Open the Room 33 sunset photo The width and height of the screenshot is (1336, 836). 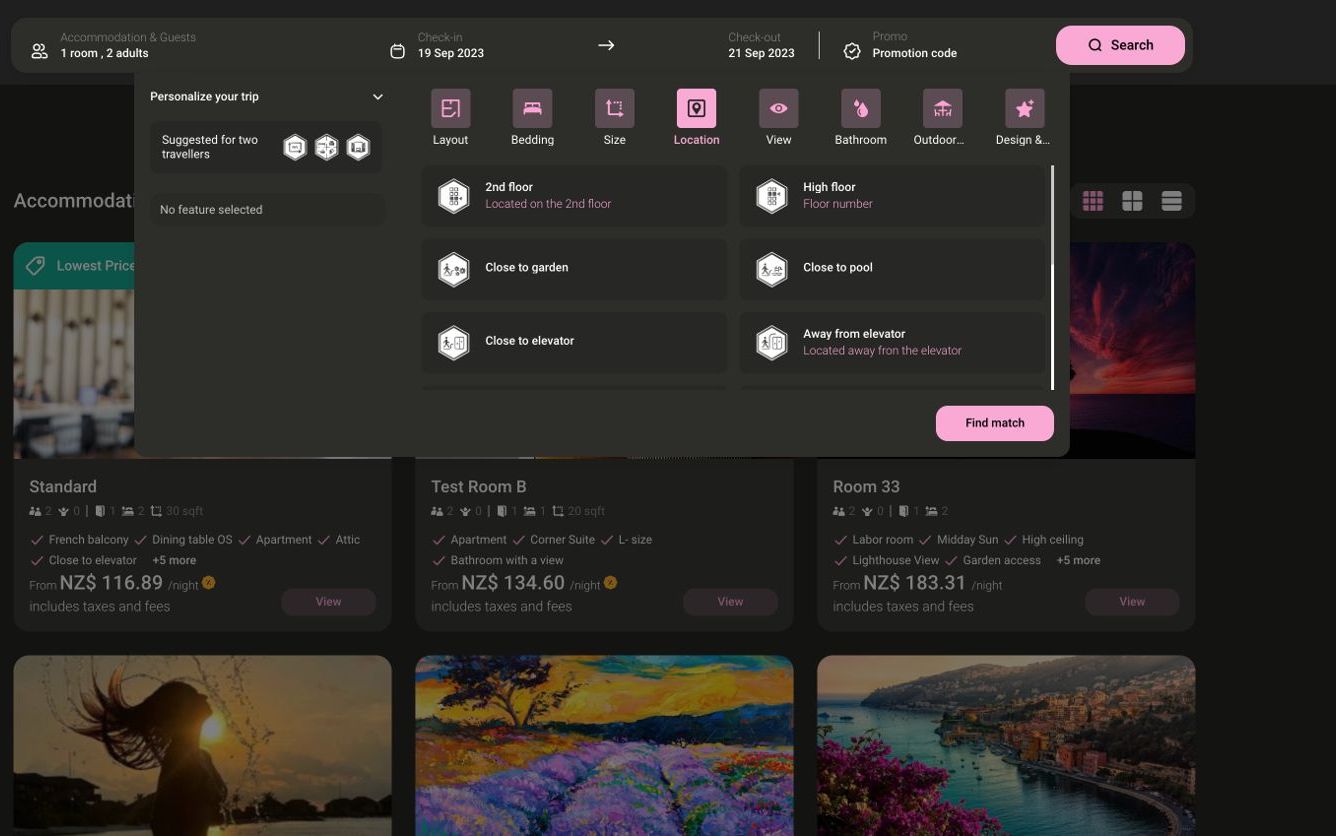click(x=1132, y=350)
